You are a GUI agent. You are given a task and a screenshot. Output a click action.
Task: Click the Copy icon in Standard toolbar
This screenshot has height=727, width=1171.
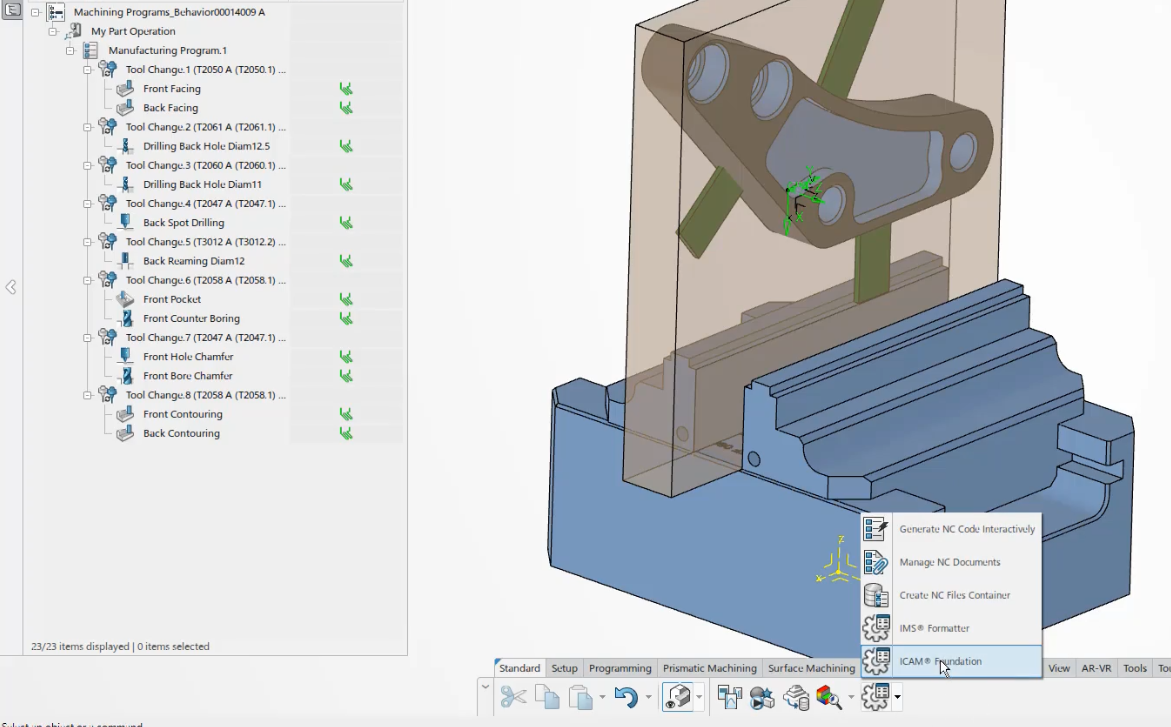[x=547, y=696]
